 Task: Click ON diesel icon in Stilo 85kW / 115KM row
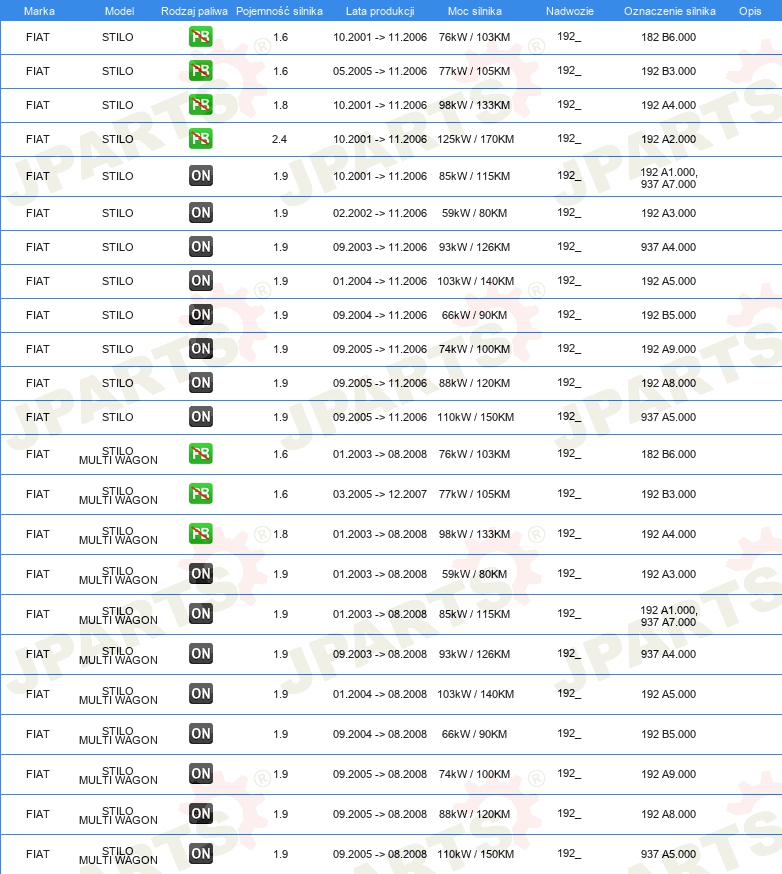tap(201, 176)
